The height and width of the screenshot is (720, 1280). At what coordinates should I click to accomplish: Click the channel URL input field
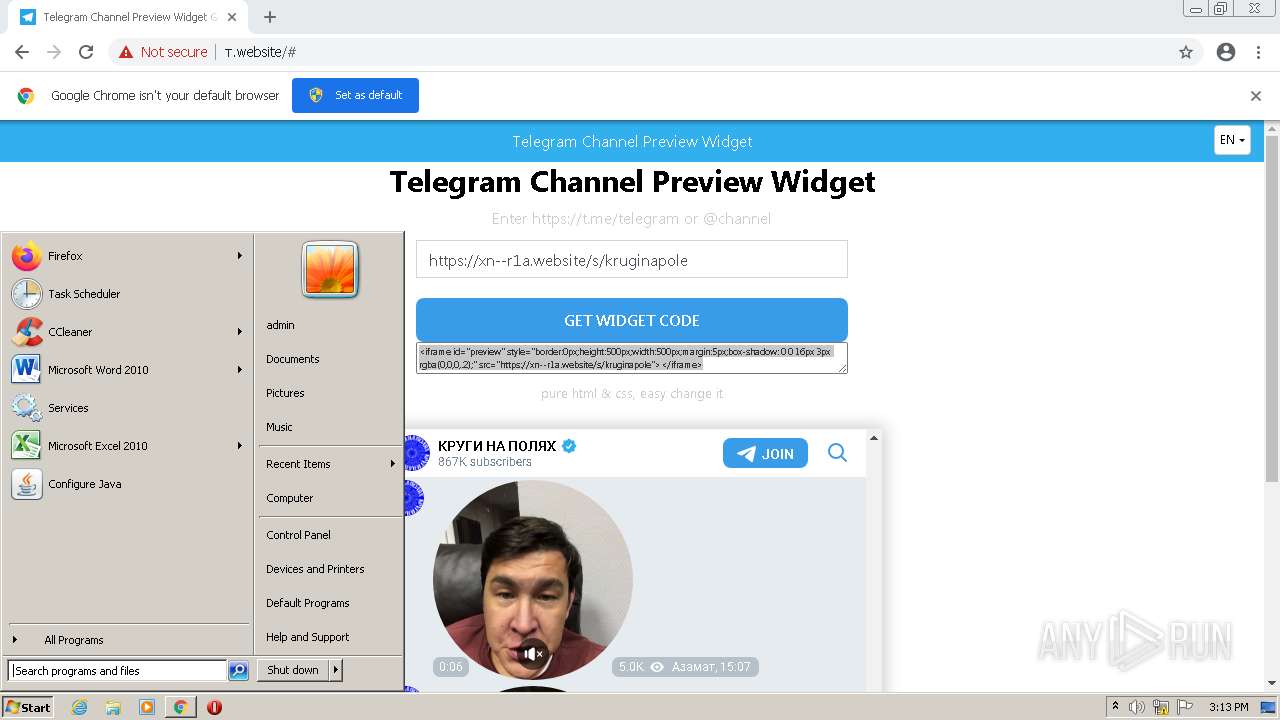pos(632,260)
